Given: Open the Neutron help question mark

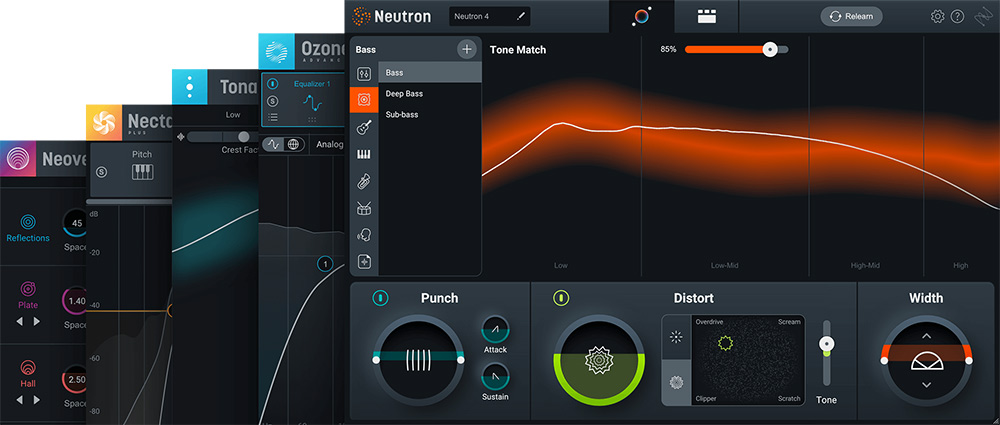Looking at the screenshot, I should tap(957, 17).
